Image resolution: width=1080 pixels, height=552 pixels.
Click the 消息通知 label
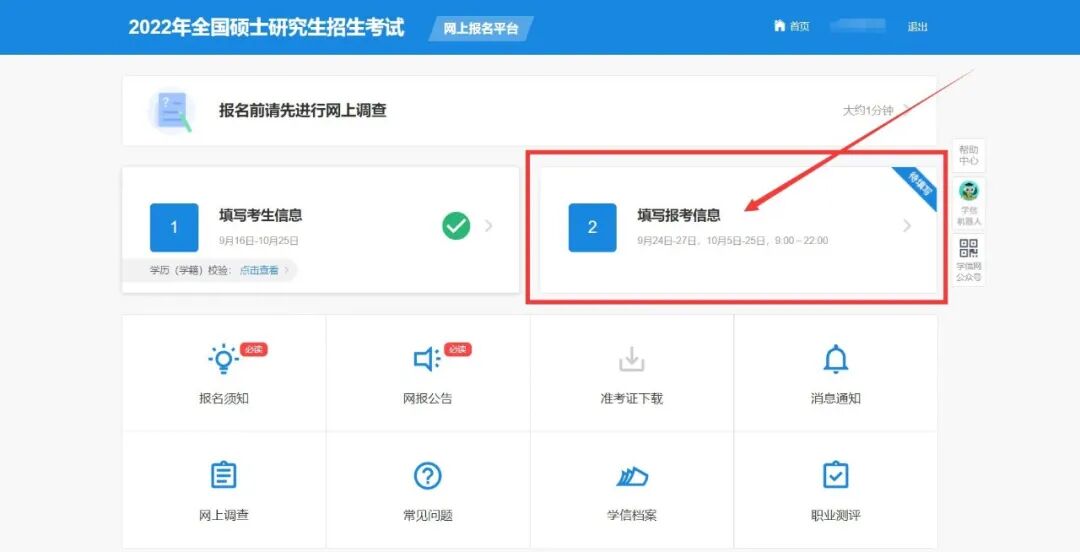click(835, 398)
